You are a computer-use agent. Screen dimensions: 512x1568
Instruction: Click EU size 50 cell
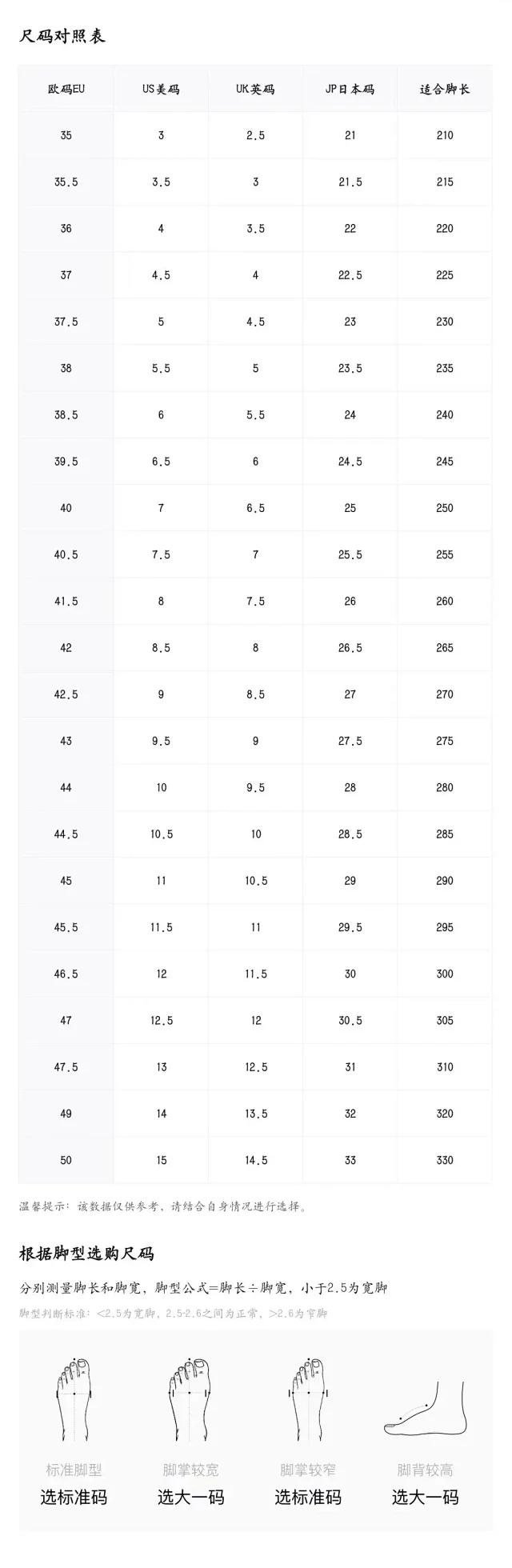pyautogui.click(x=66, y=1160)
